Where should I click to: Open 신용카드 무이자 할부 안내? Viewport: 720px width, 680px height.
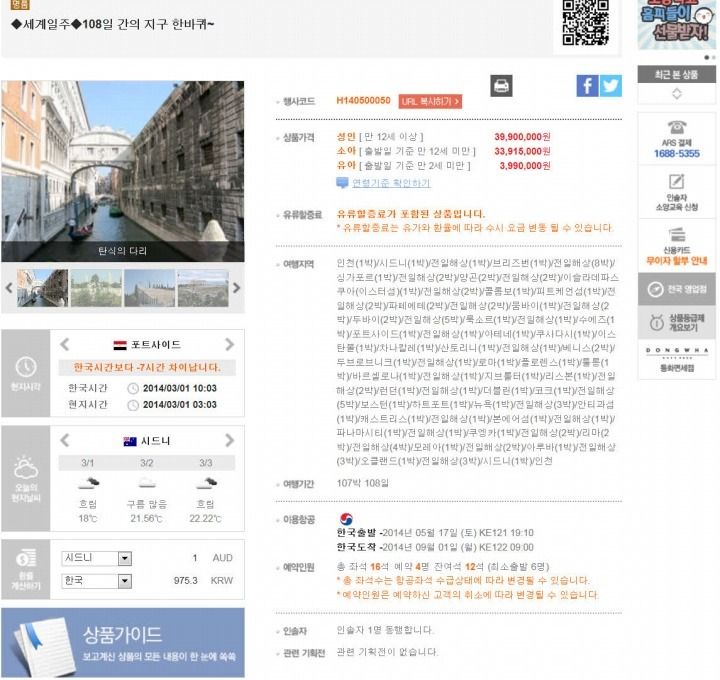[x=677, y=247]
